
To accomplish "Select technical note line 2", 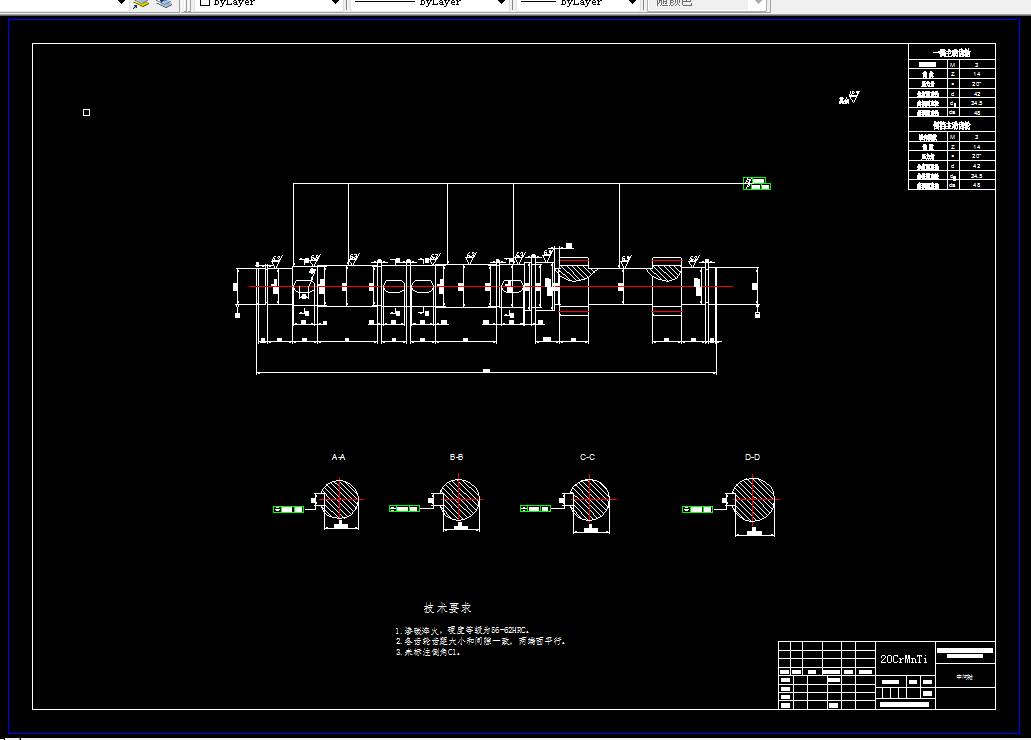I will (x=481, y=641).
